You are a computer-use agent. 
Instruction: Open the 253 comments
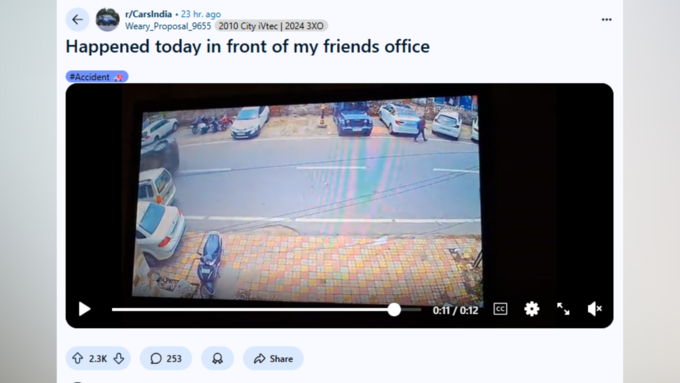pyautogui.click(x=166, y=358)
